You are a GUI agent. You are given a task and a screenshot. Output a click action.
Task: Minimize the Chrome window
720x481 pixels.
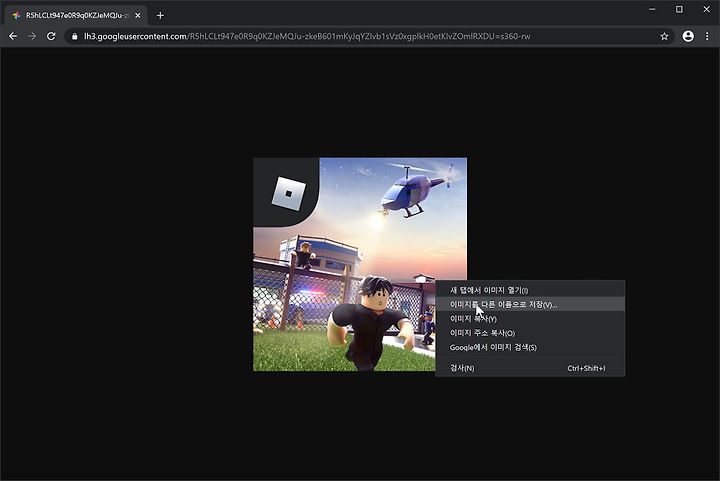coord(652,9)
